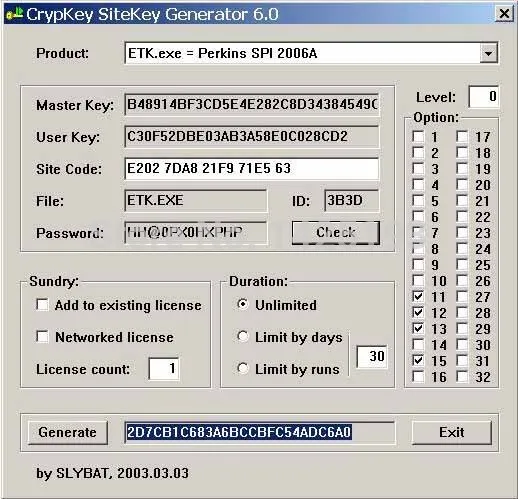Check Option 25 checkbox
518x499 pixels.
[462, 264]
